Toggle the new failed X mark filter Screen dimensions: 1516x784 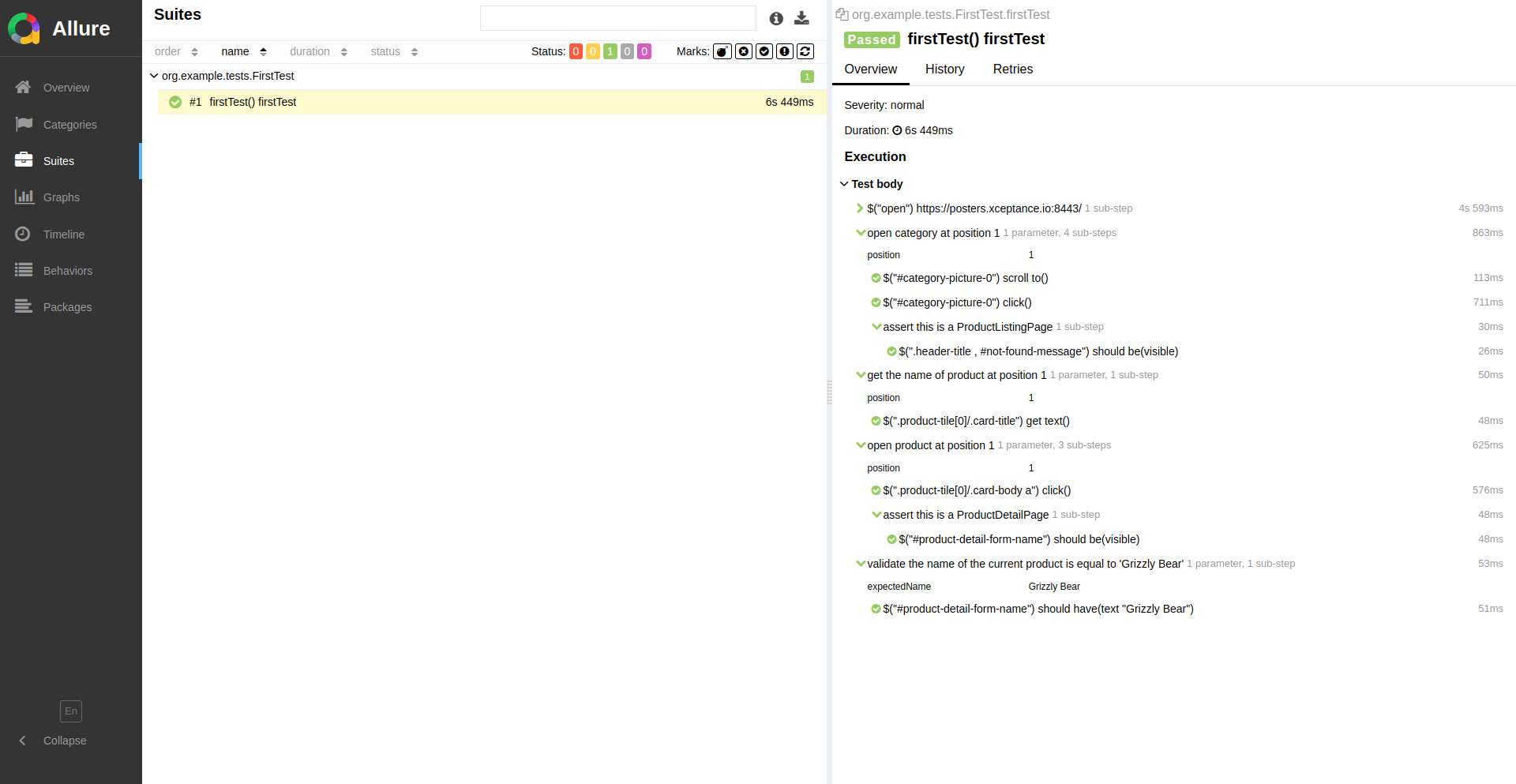point(744,51)
